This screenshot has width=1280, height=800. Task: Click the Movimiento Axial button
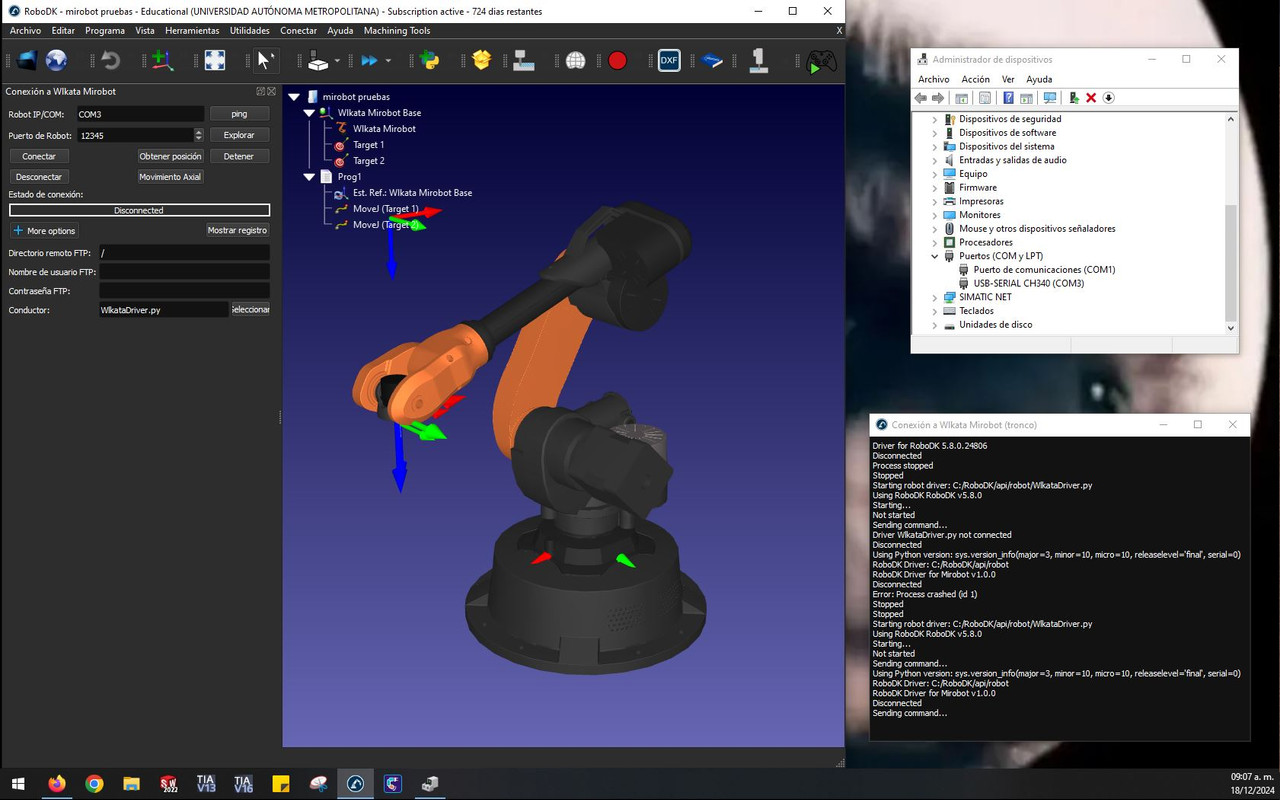pyautogui.click(x=170, y=177)
